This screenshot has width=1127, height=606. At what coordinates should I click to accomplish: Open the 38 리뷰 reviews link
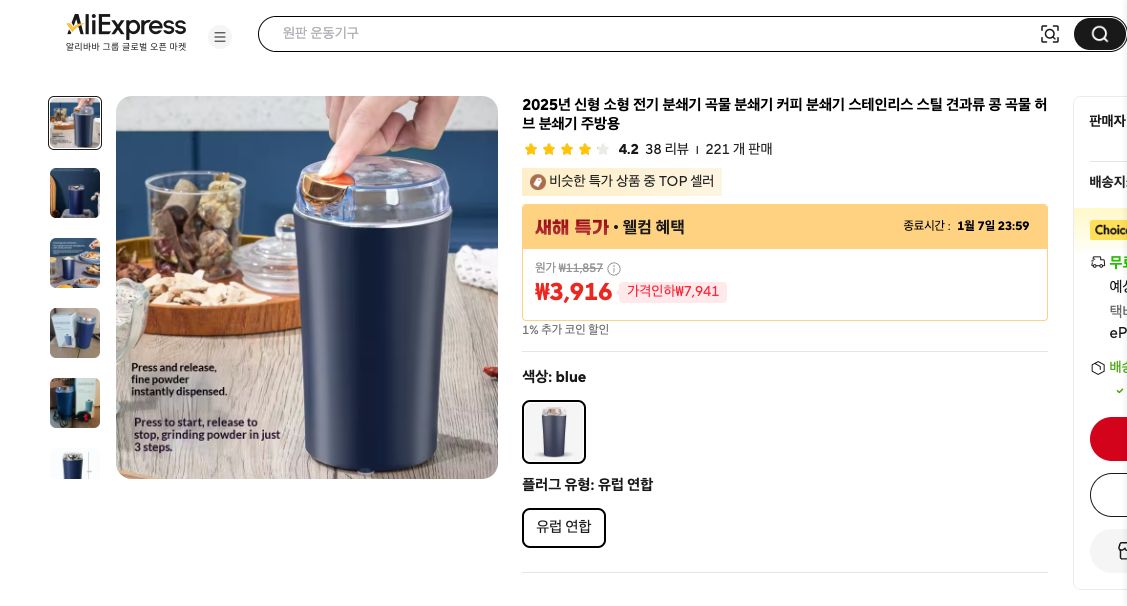(x=667, y=149)
